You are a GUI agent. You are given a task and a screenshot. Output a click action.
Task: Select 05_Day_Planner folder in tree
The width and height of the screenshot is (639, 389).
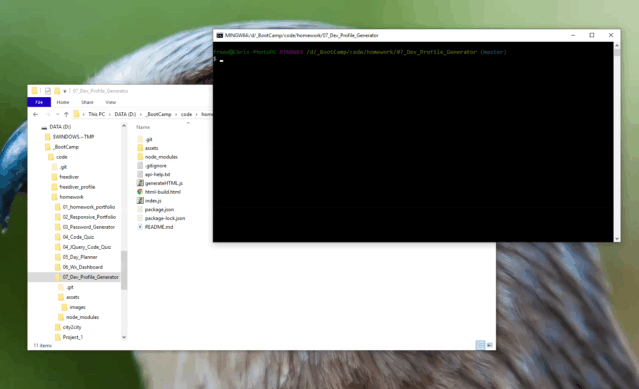click(x=80, y=257)
